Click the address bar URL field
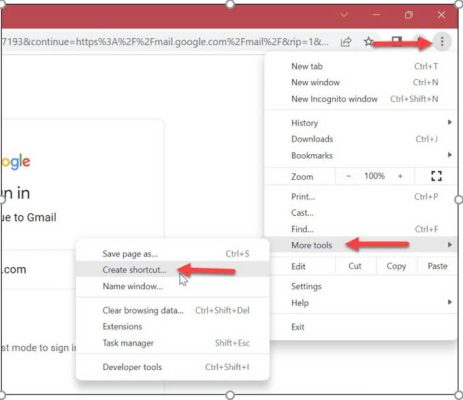 point(167,42)
